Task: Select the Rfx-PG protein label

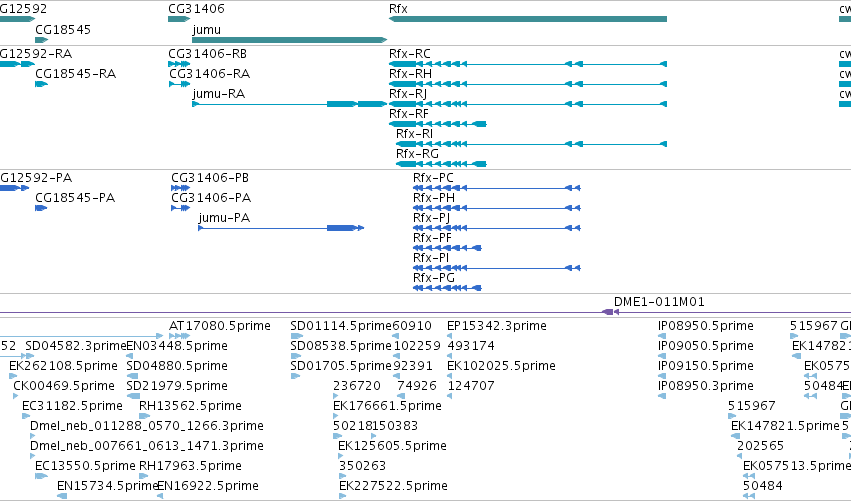Action: click(x=434, y=278)
